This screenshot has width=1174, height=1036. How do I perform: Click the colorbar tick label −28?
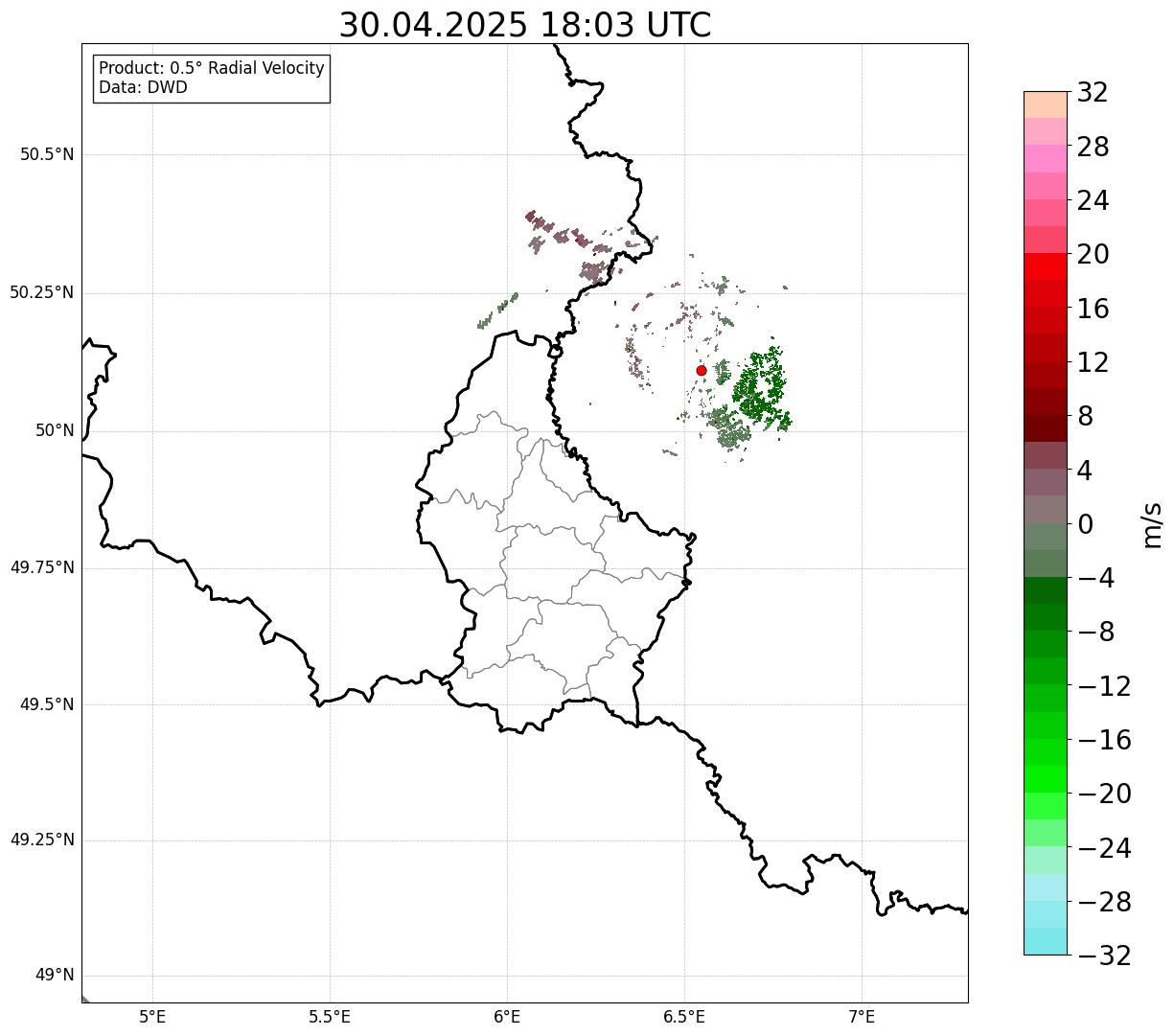pyautogui.click(x=1104, y=902)
